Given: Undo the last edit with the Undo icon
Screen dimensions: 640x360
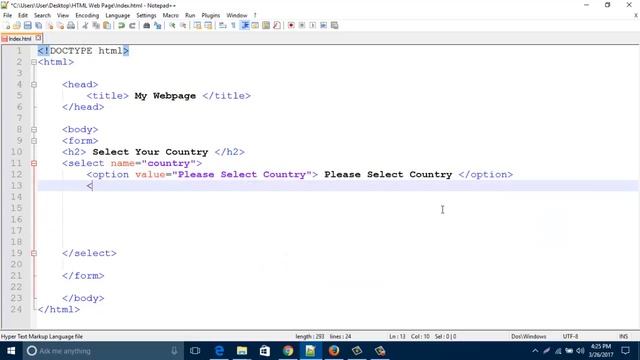Looking at the screenshot, I should tap(121, 25).
